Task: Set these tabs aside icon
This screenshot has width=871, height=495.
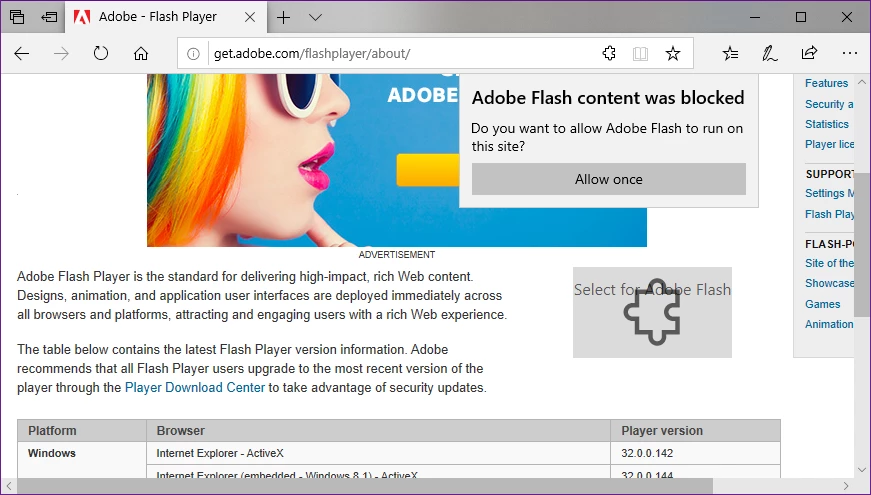Action: tap(49, 17)
